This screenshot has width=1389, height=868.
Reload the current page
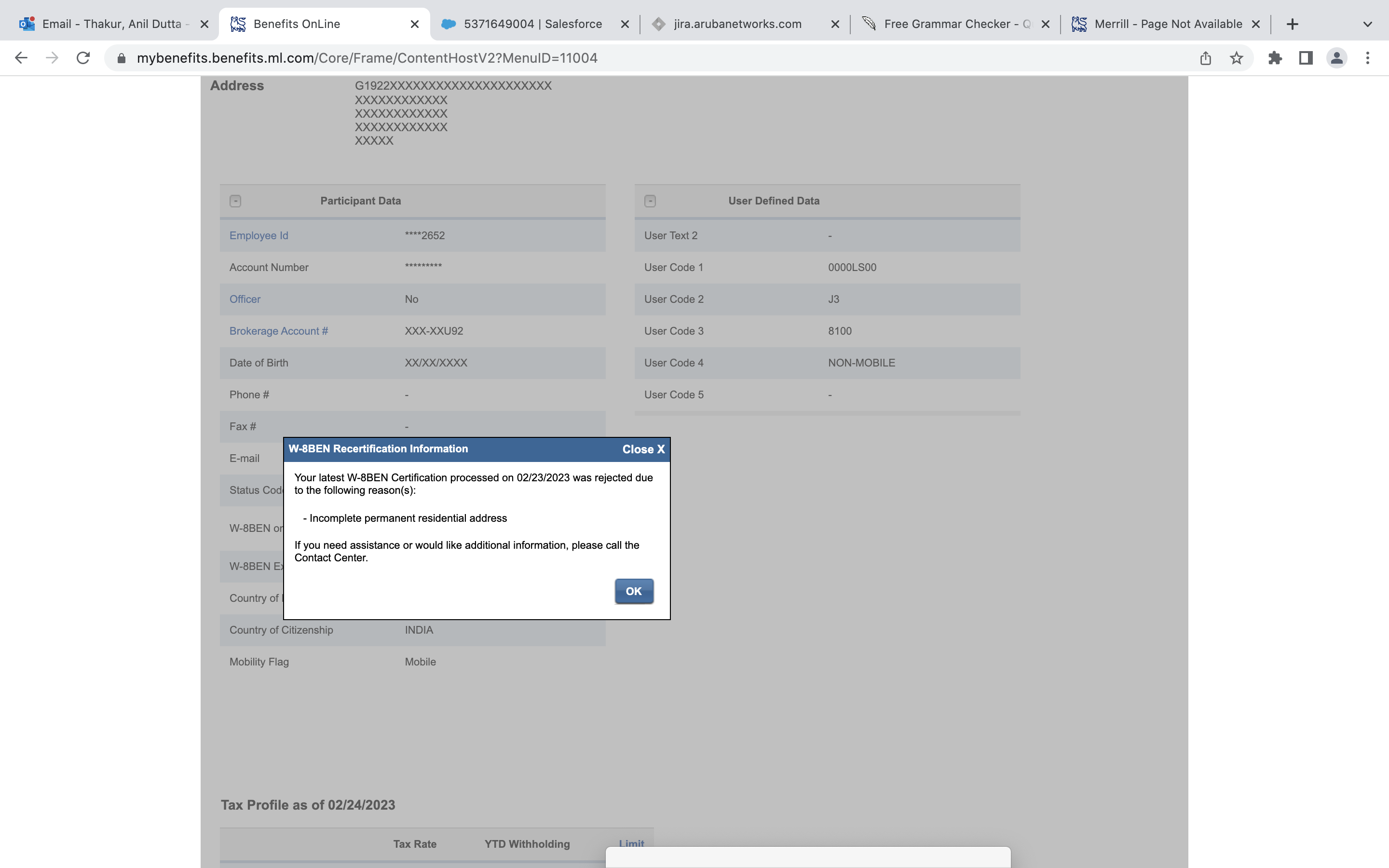[x=83, y=57]
